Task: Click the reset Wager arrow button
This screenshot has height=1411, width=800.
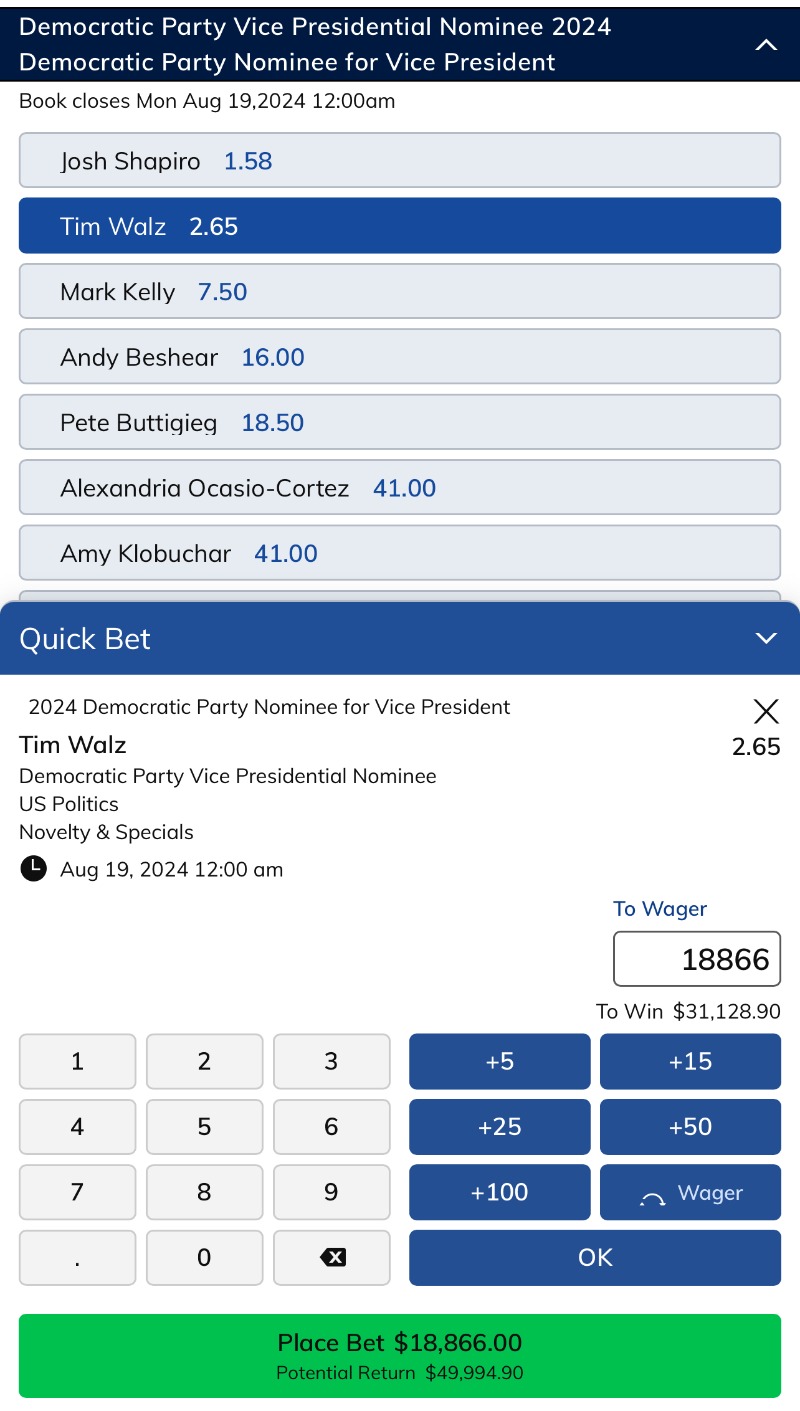Action: (x=690, y=1192)
